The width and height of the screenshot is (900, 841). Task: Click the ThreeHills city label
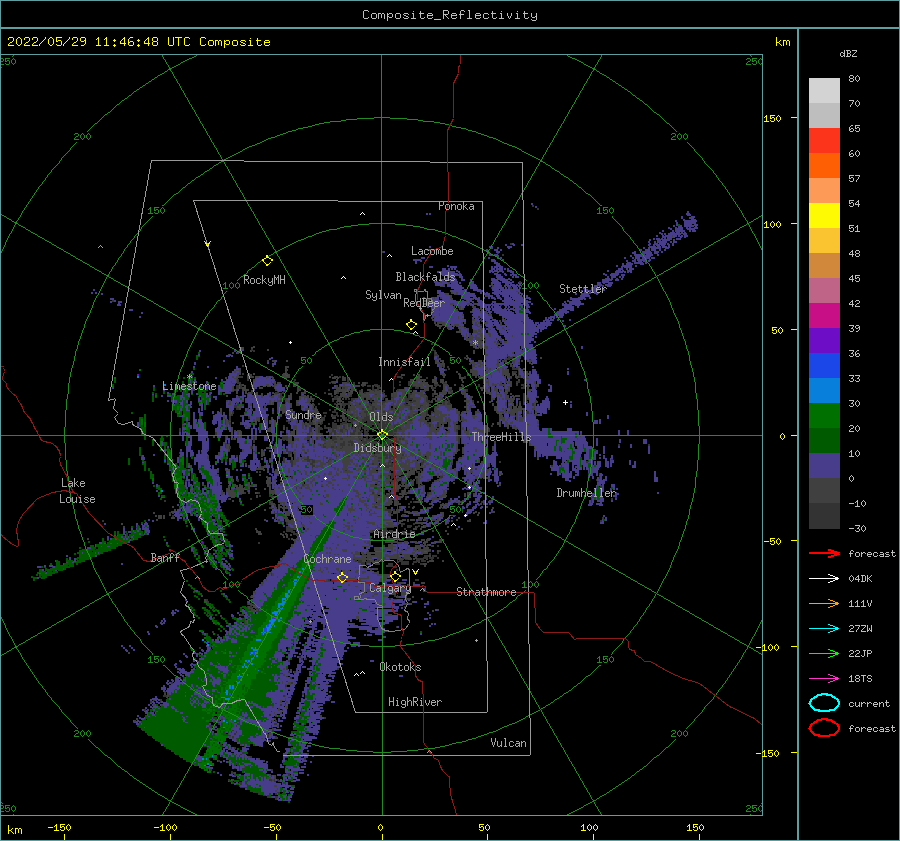[501, 437]
